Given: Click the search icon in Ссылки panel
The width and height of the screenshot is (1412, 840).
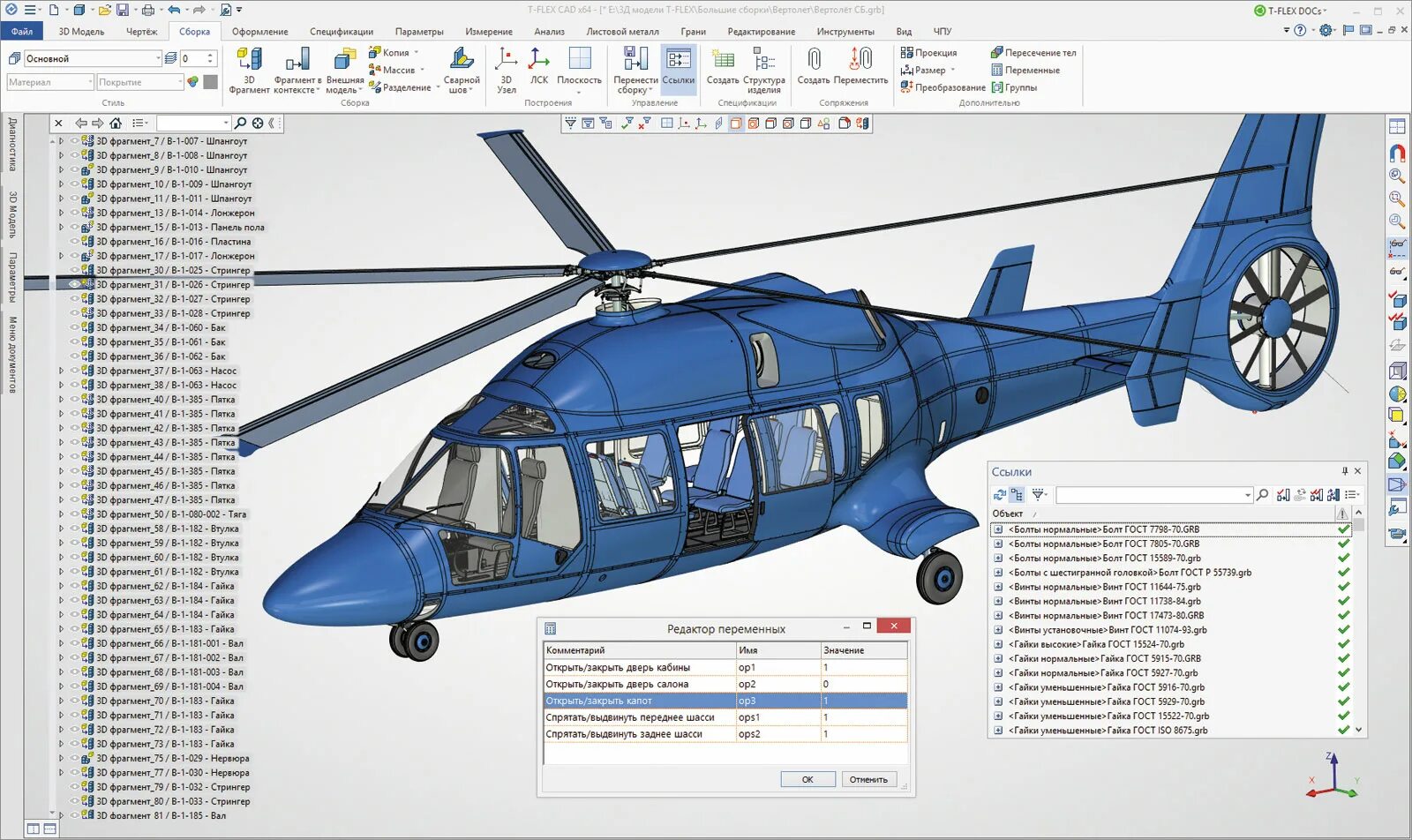Looking at the screenshot, I should [1263, 495].
